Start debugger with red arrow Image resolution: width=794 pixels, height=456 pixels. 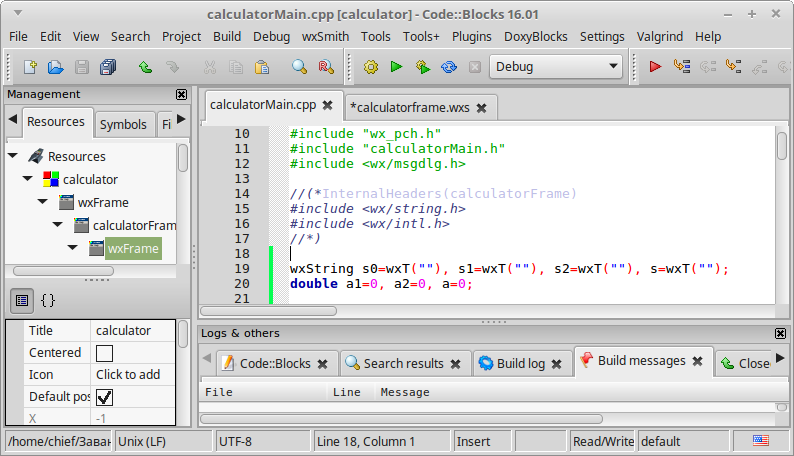(655, 66)
